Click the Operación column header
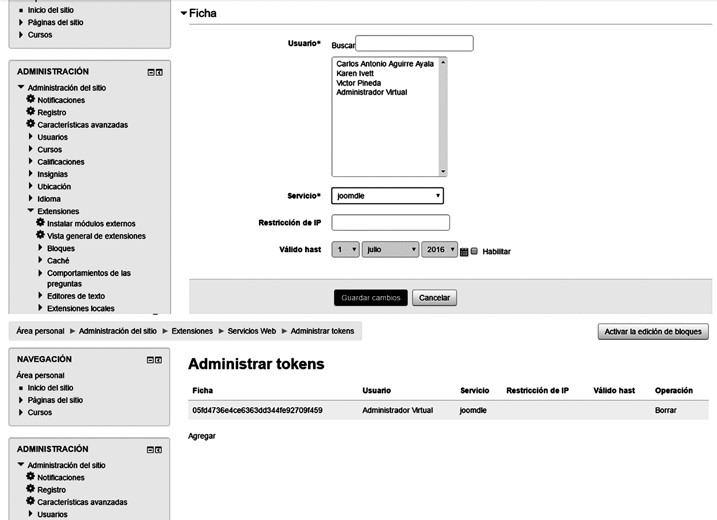Image resolution: width=717 pixels, height=520 pixels. pos(674,391)
